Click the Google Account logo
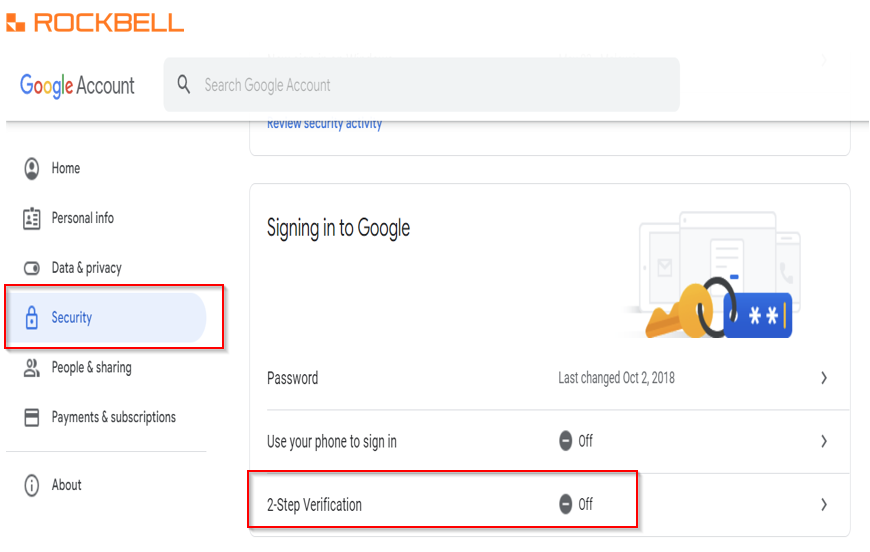The image size is (870, 552). pos(77,86)
